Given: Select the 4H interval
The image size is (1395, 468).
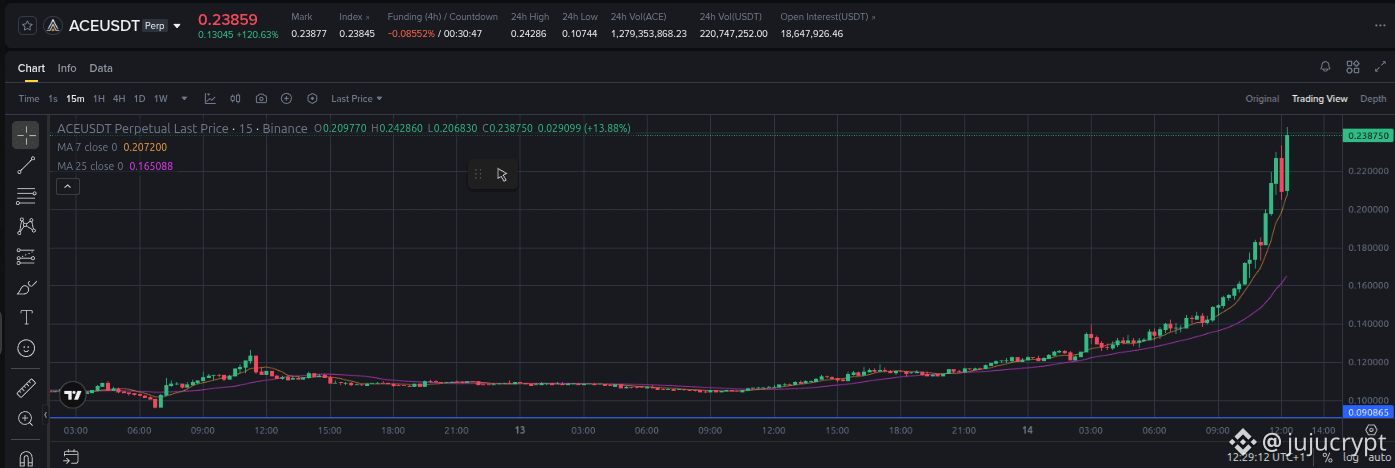Looking at the screenshot, I should pyautogui.click(x=119, y=99).
